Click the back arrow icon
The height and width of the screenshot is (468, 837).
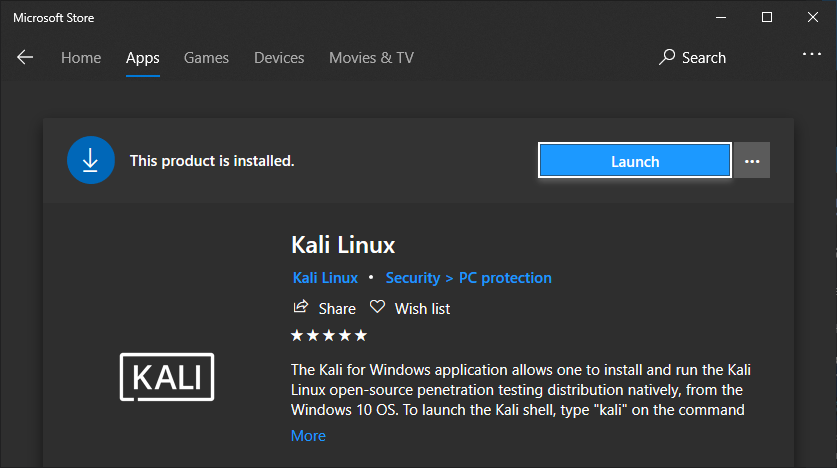[x=25, y=57]
